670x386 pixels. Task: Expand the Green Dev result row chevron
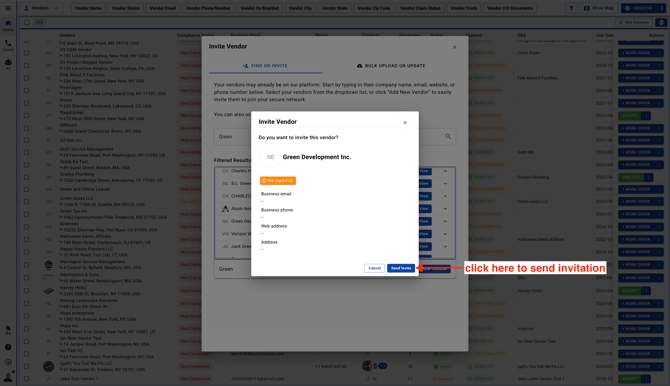click(x=445, y=221)
